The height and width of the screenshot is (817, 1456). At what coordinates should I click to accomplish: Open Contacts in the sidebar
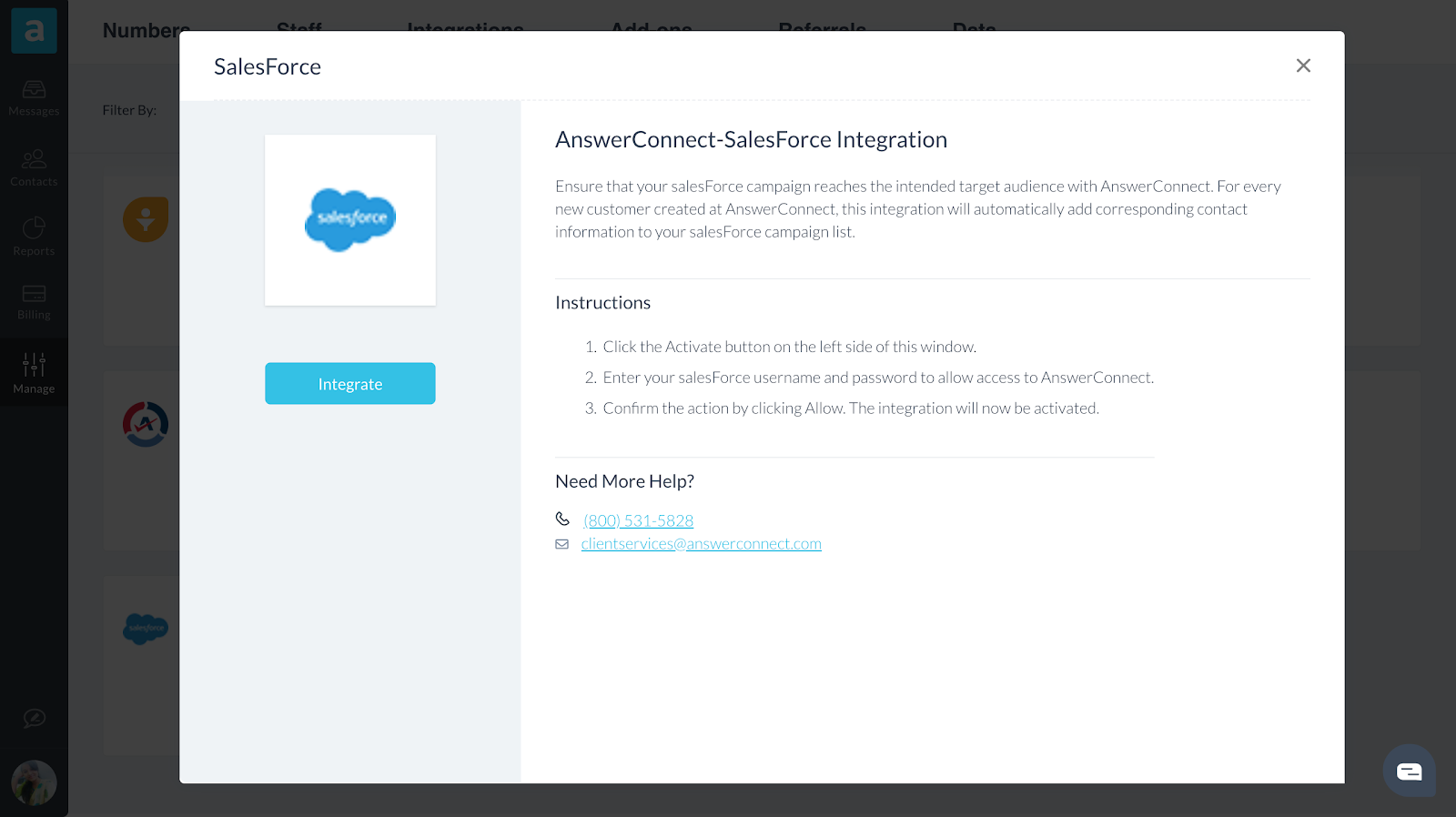click(34, 168)
